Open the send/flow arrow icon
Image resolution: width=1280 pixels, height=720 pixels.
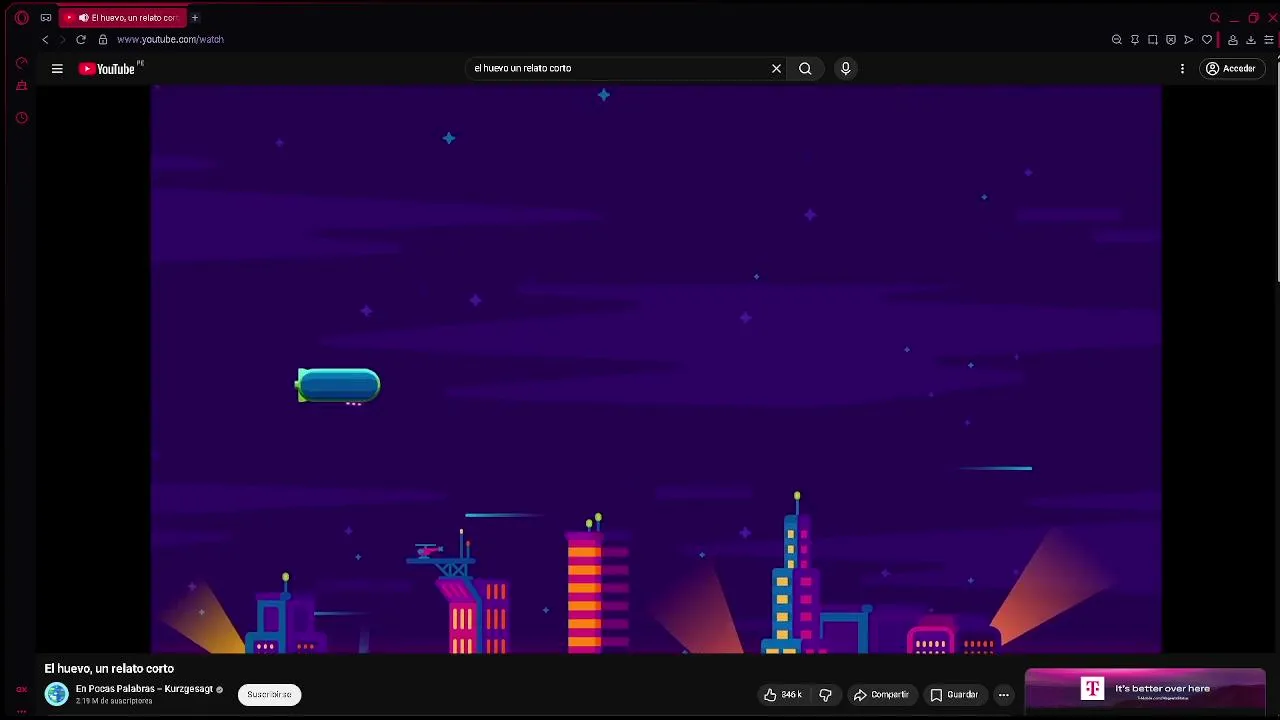click(x=1189, y=40)
